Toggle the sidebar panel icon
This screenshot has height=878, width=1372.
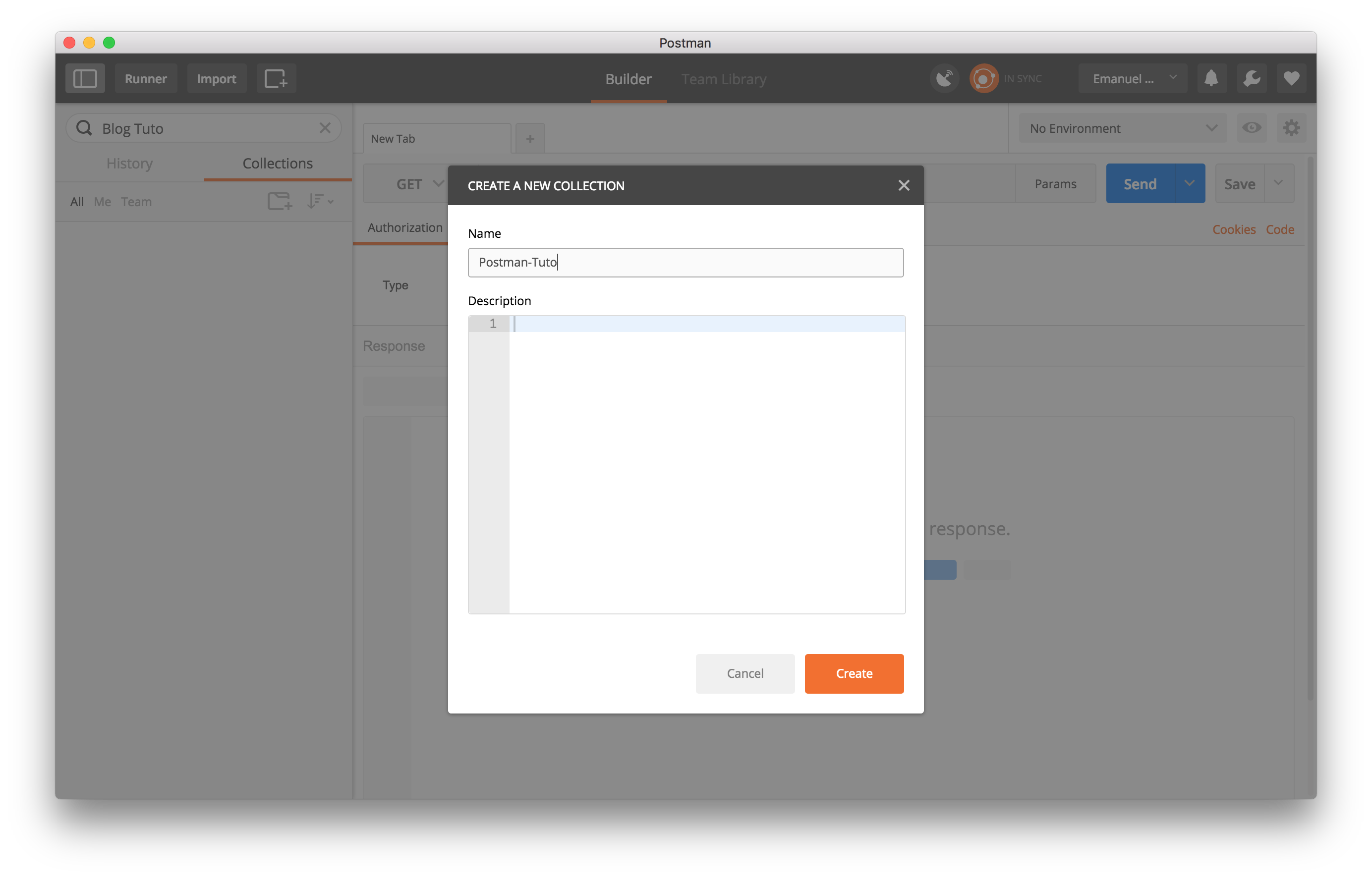coord(85,79)
